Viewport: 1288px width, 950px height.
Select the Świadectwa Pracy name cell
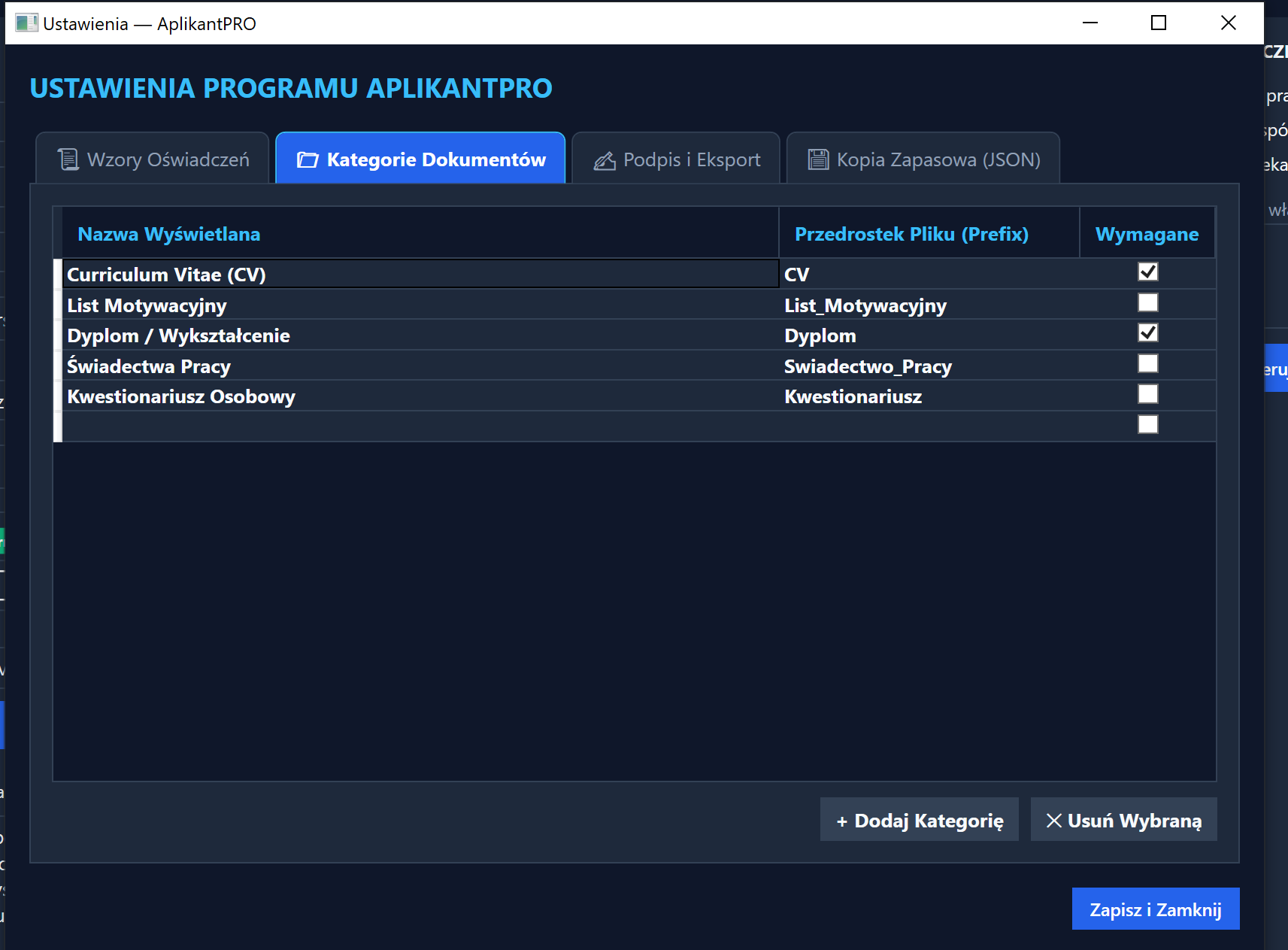(x=420, y=366)
